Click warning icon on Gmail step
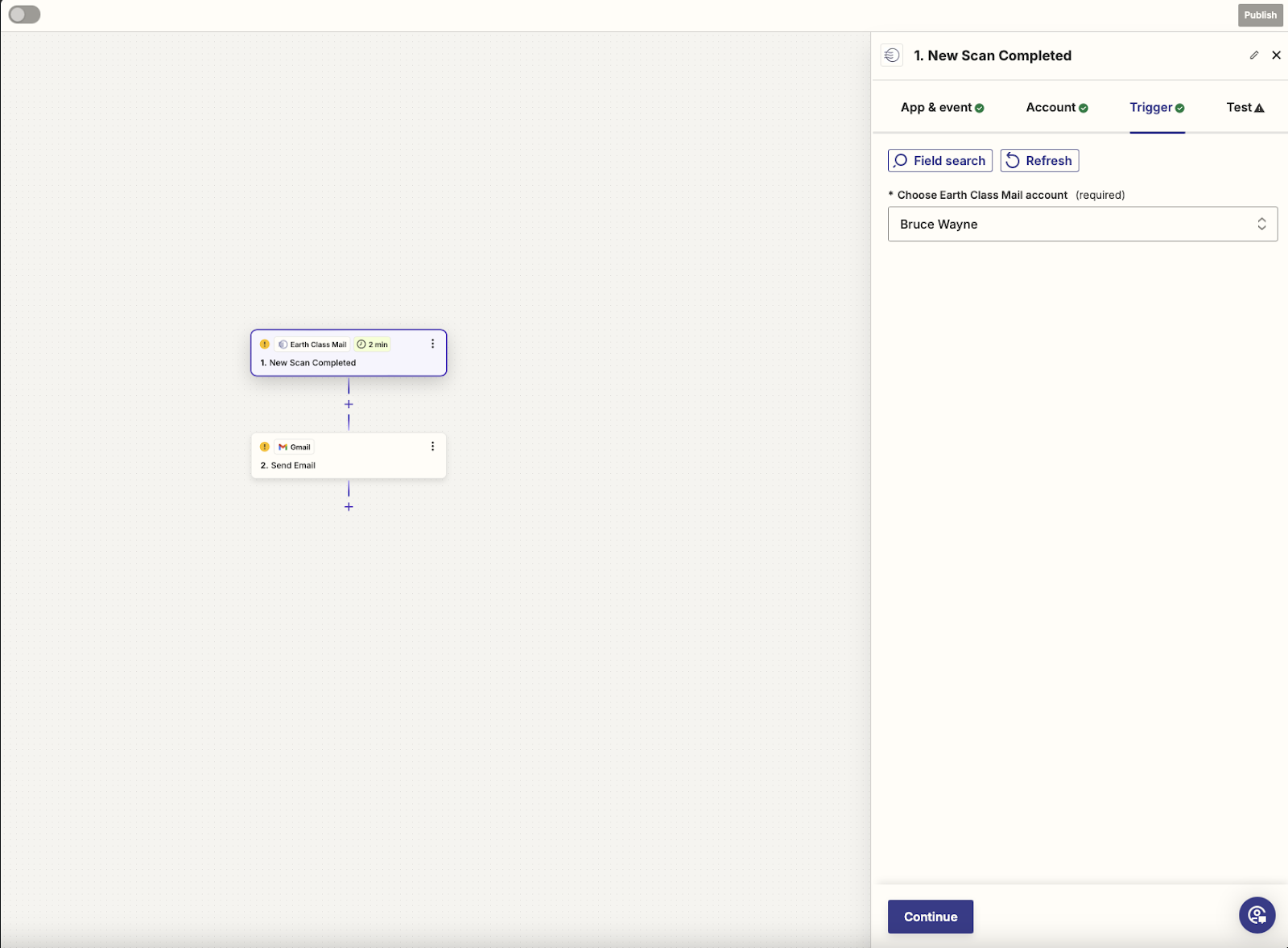The width and height of the screenshot is (1288, 948). (x=265, y=447)
